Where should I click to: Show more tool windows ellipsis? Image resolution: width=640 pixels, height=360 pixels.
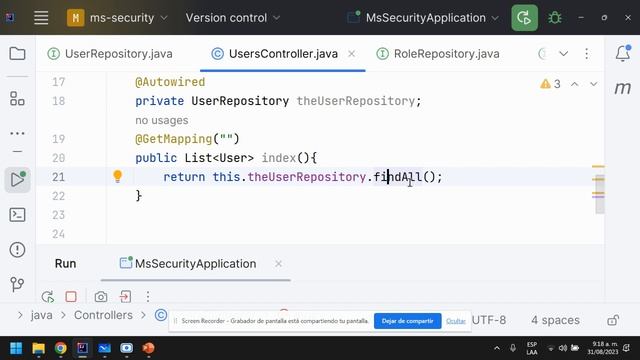point(17,133)
